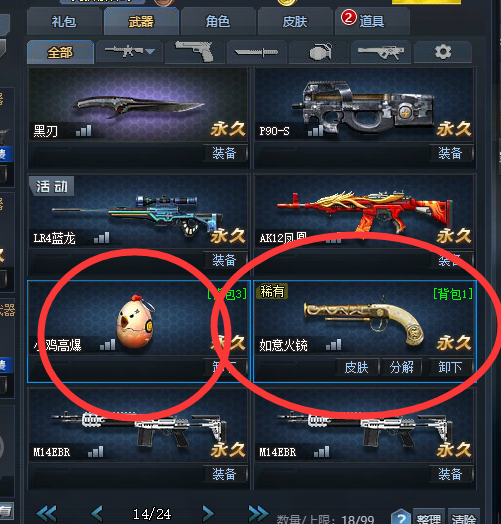Jump to last page double-right arrow
This screenshot has height=524, width=501.
(258, 513)
